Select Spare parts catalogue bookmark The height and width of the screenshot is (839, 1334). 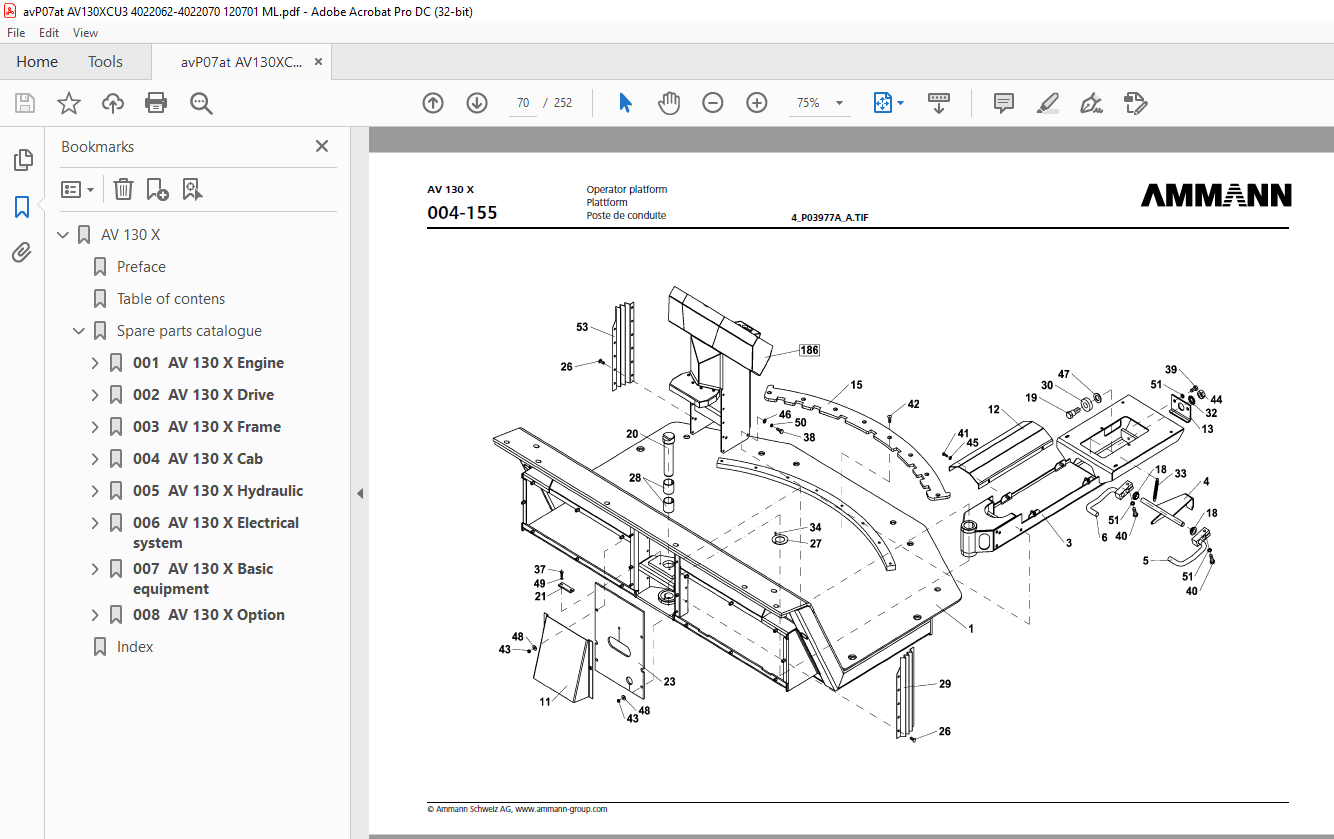coord(189,331)
